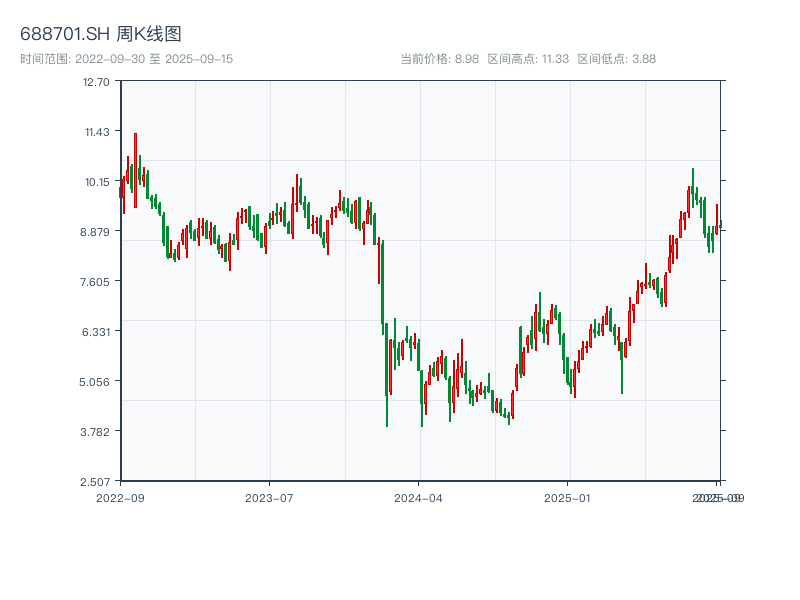Screen dimensions: 800x600
Task: Select the 2025-01 date axis label
Action: pyautogui.click(x=568, y=497)
